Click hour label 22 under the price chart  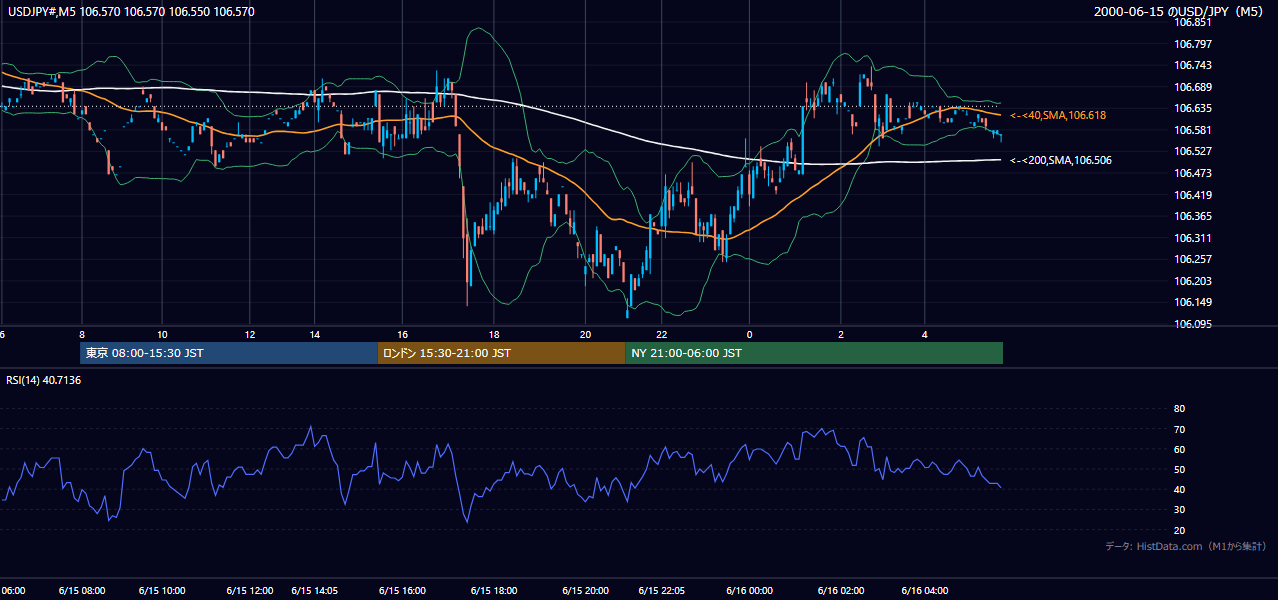click(x=662, y=334)
